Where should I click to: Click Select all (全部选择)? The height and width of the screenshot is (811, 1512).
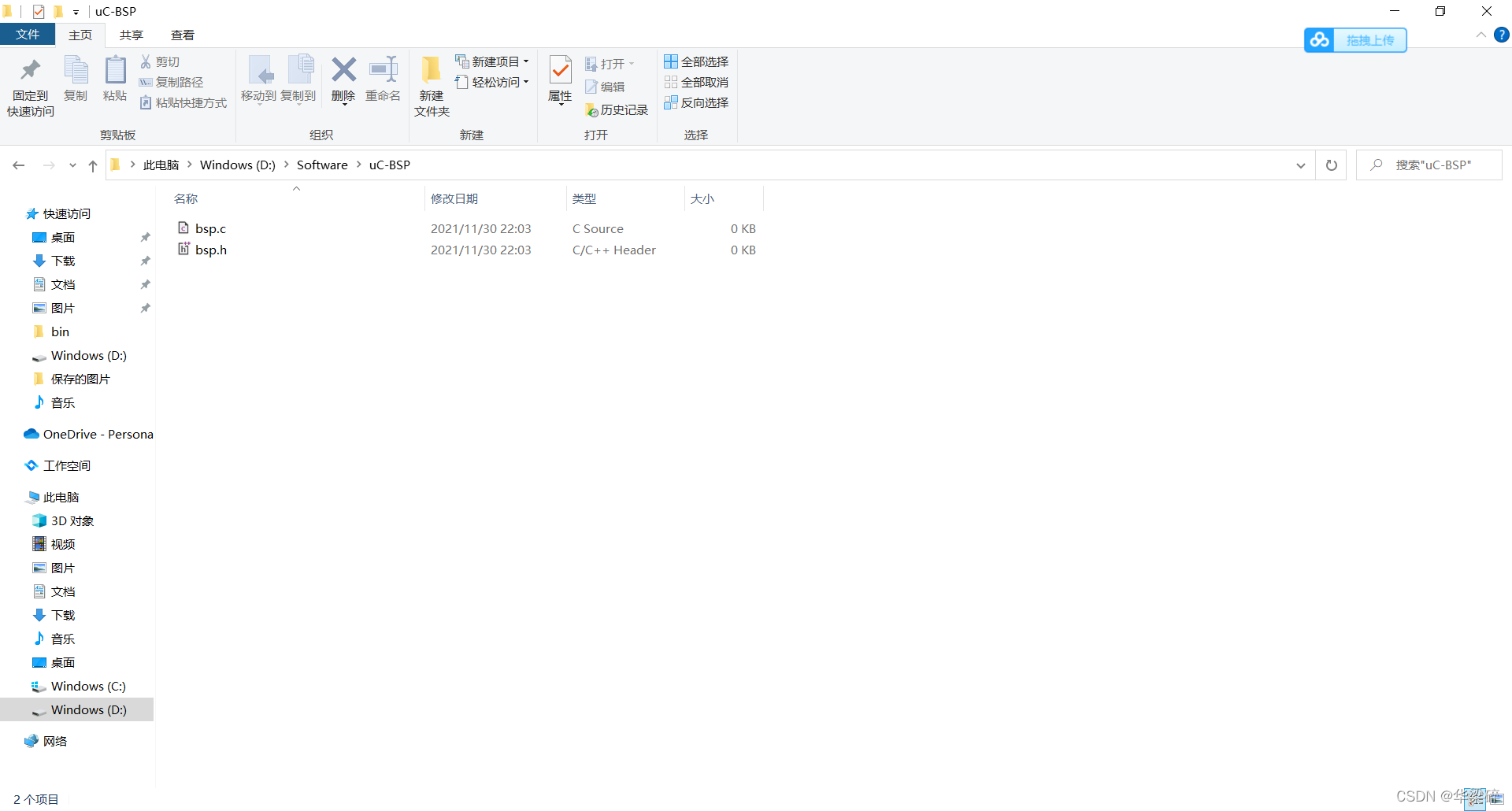696,61
